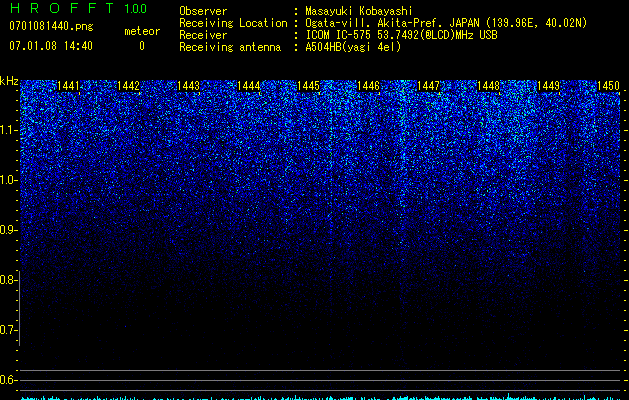Select antenna text A504HB(yagi 4el)
Viewport: 629px width, 400px height.
pos(353,47)
